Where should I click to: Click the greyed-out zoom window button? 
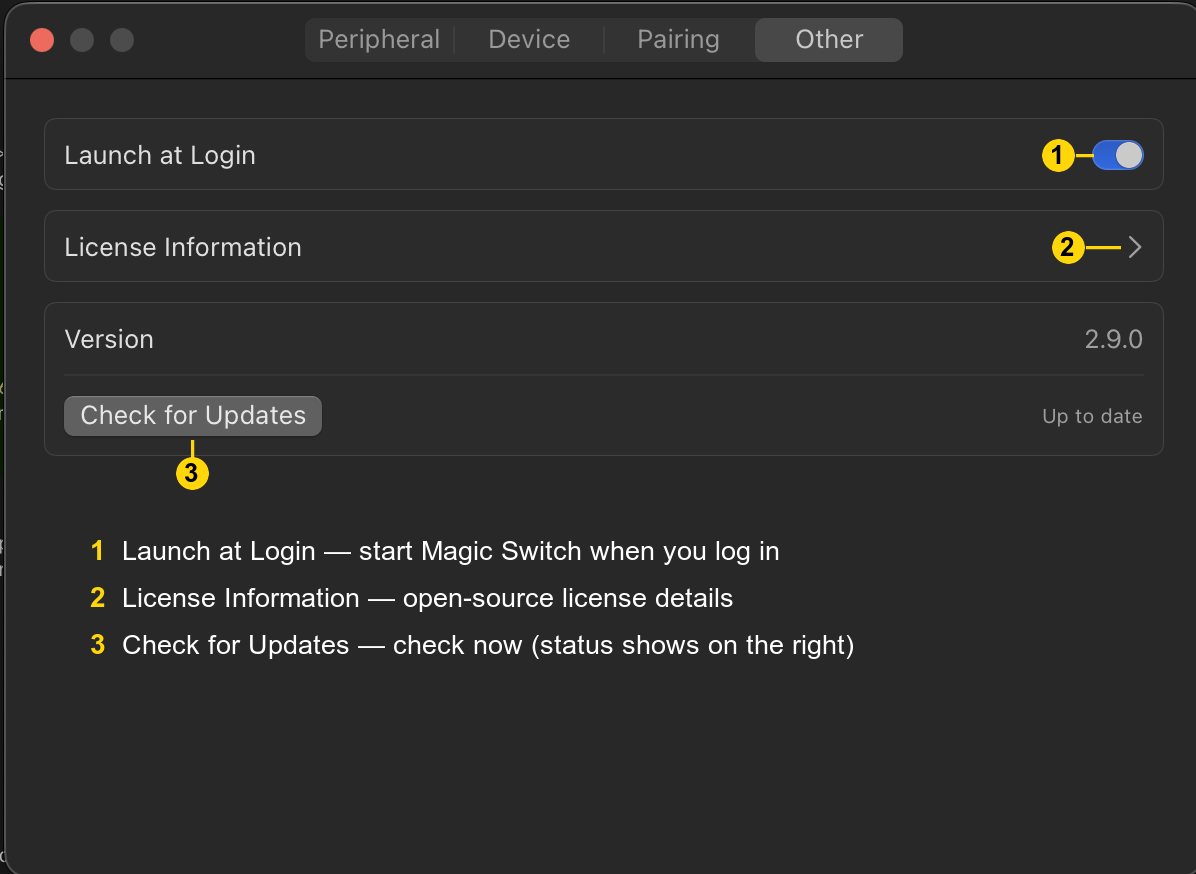point(122,40)
